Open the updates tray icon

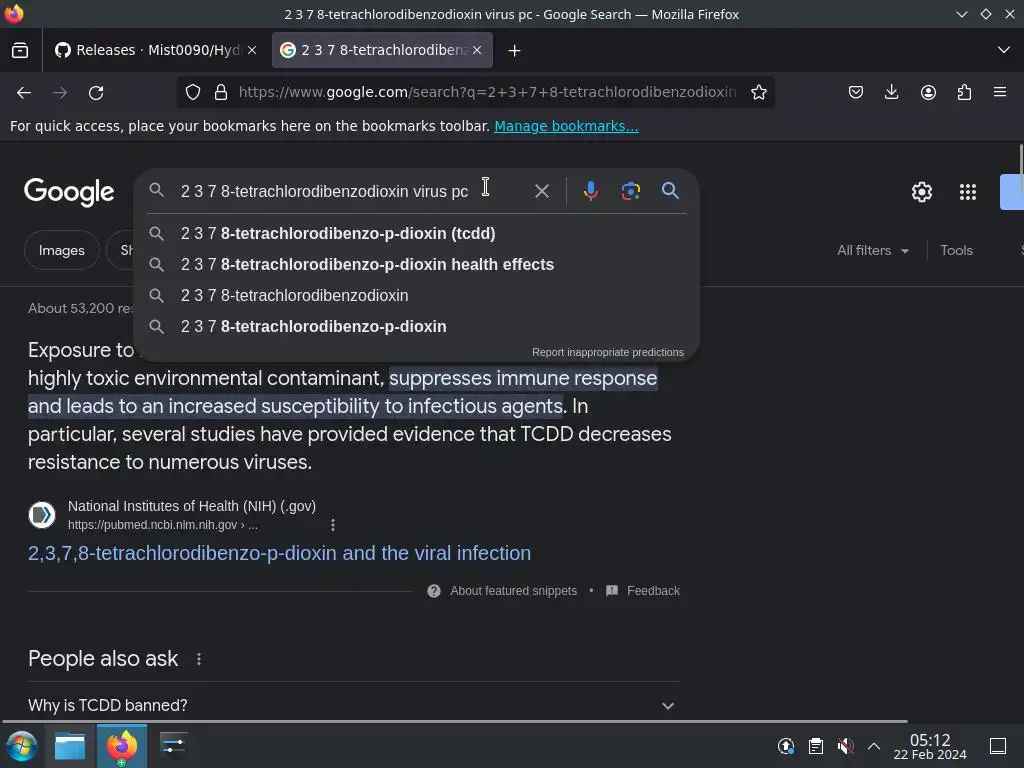coord(786,746)
